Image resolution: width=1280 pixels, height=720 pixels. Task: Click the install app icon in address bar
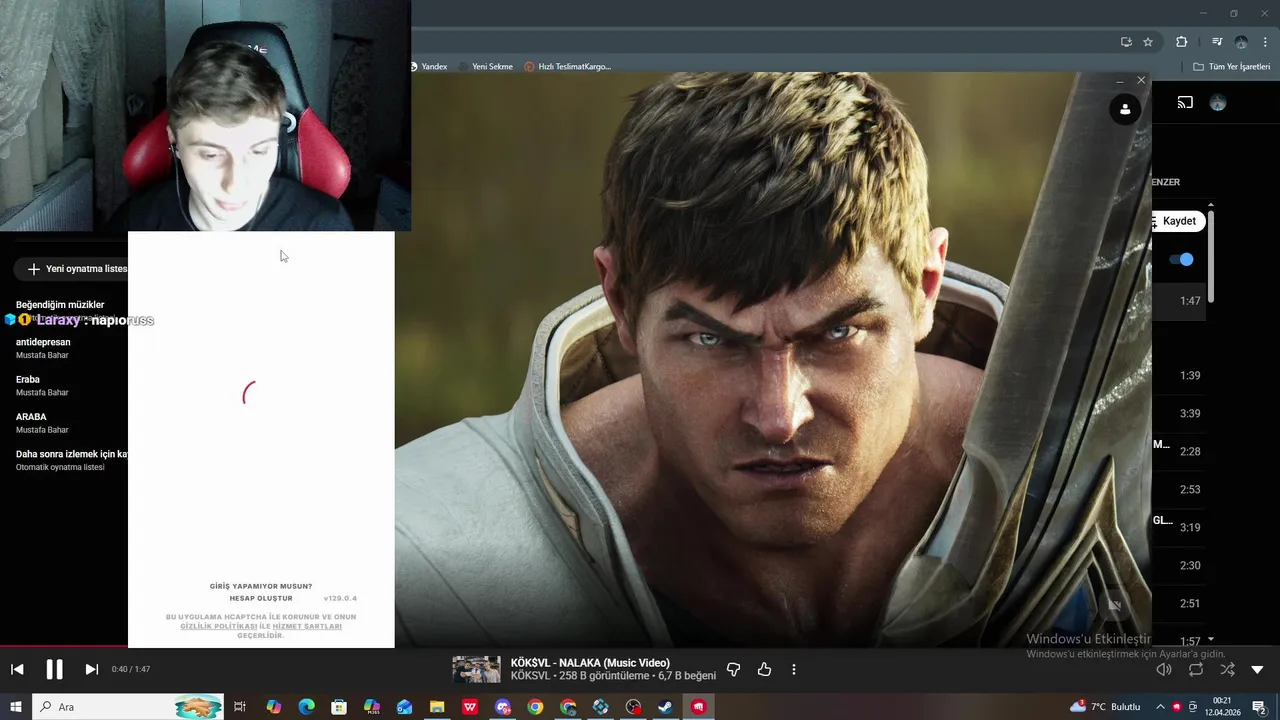point(1126,42)
